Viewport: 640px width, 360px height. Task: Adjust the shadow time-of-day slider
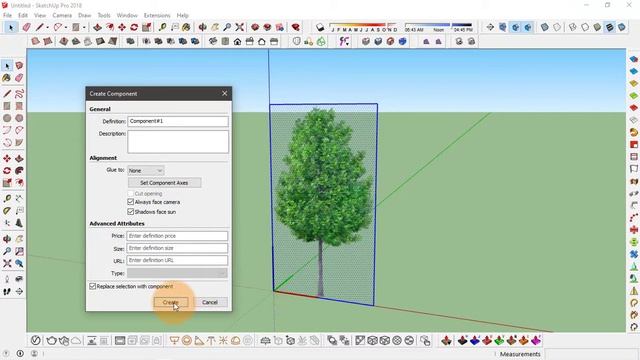pyautogui.click(x=438, y=25)
